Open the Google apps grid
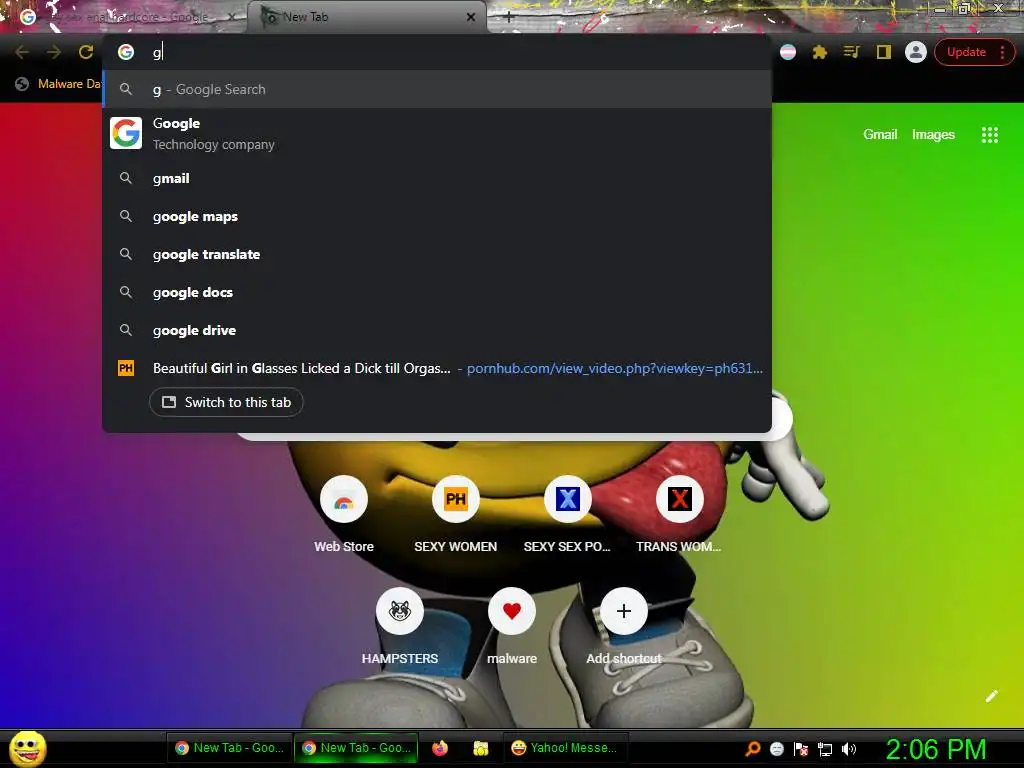The width and height of the screenshot is (1024, 768). tap(989, 135)
